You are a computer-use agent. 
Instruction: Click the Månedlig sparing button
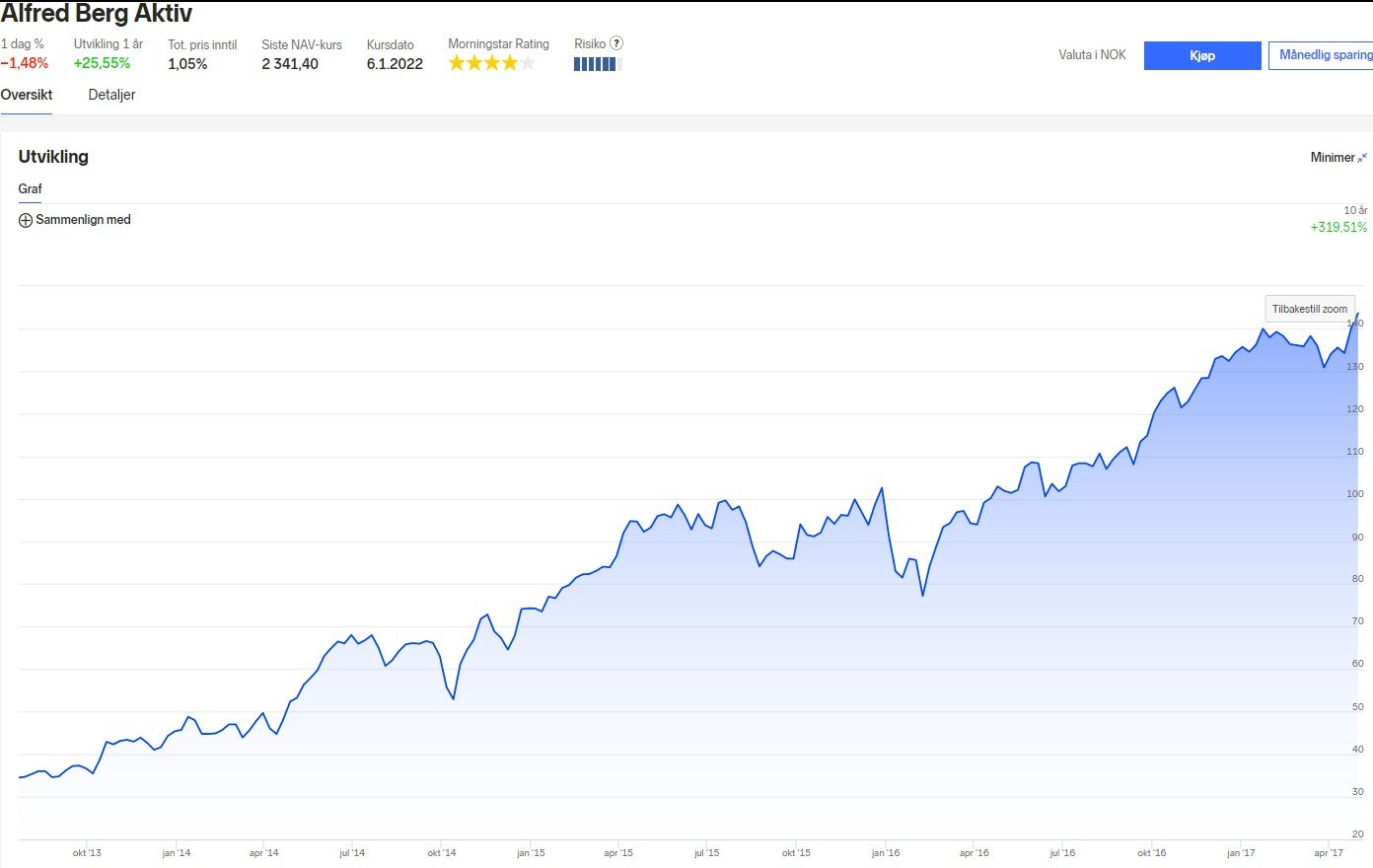click(x=1322, y=55)
